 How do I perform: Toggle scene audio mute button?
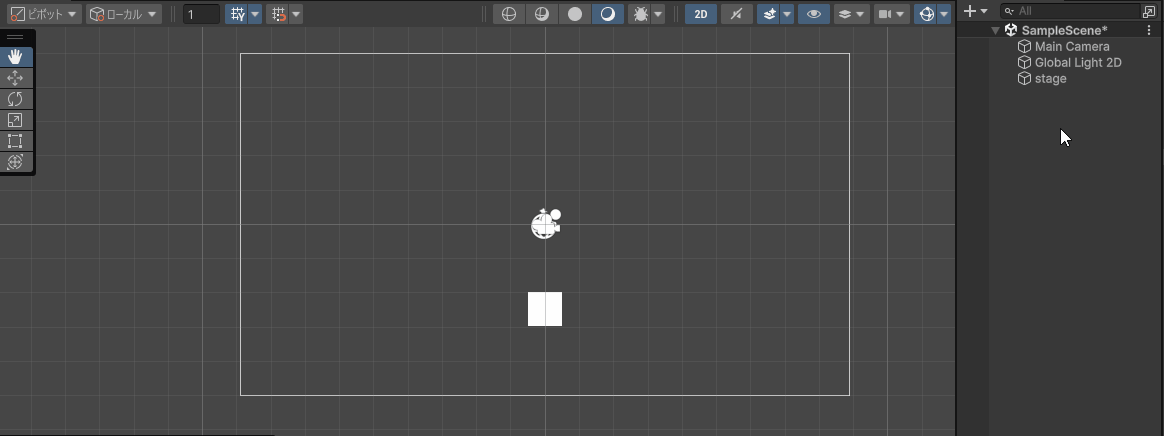pyautogui.click(x=736, y=13)
